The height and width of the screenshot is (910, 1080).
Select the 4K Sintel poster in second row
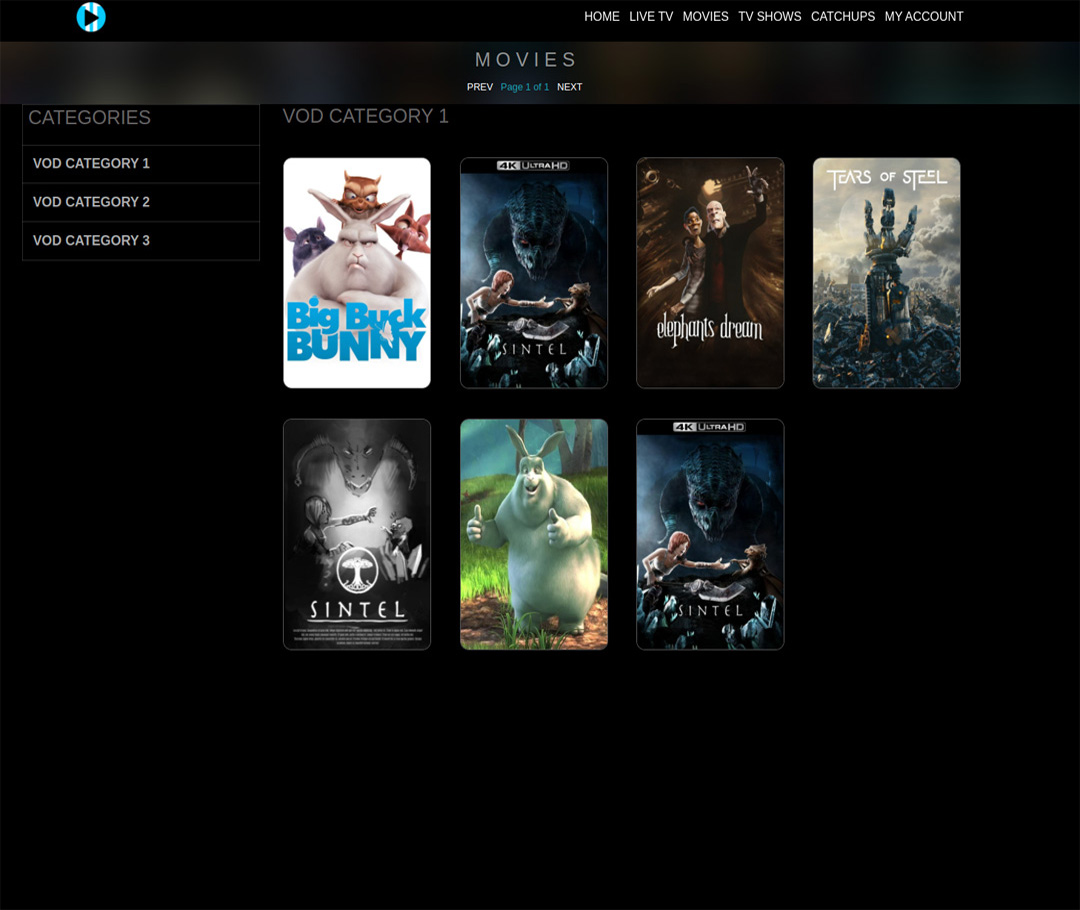click(710, 534)
